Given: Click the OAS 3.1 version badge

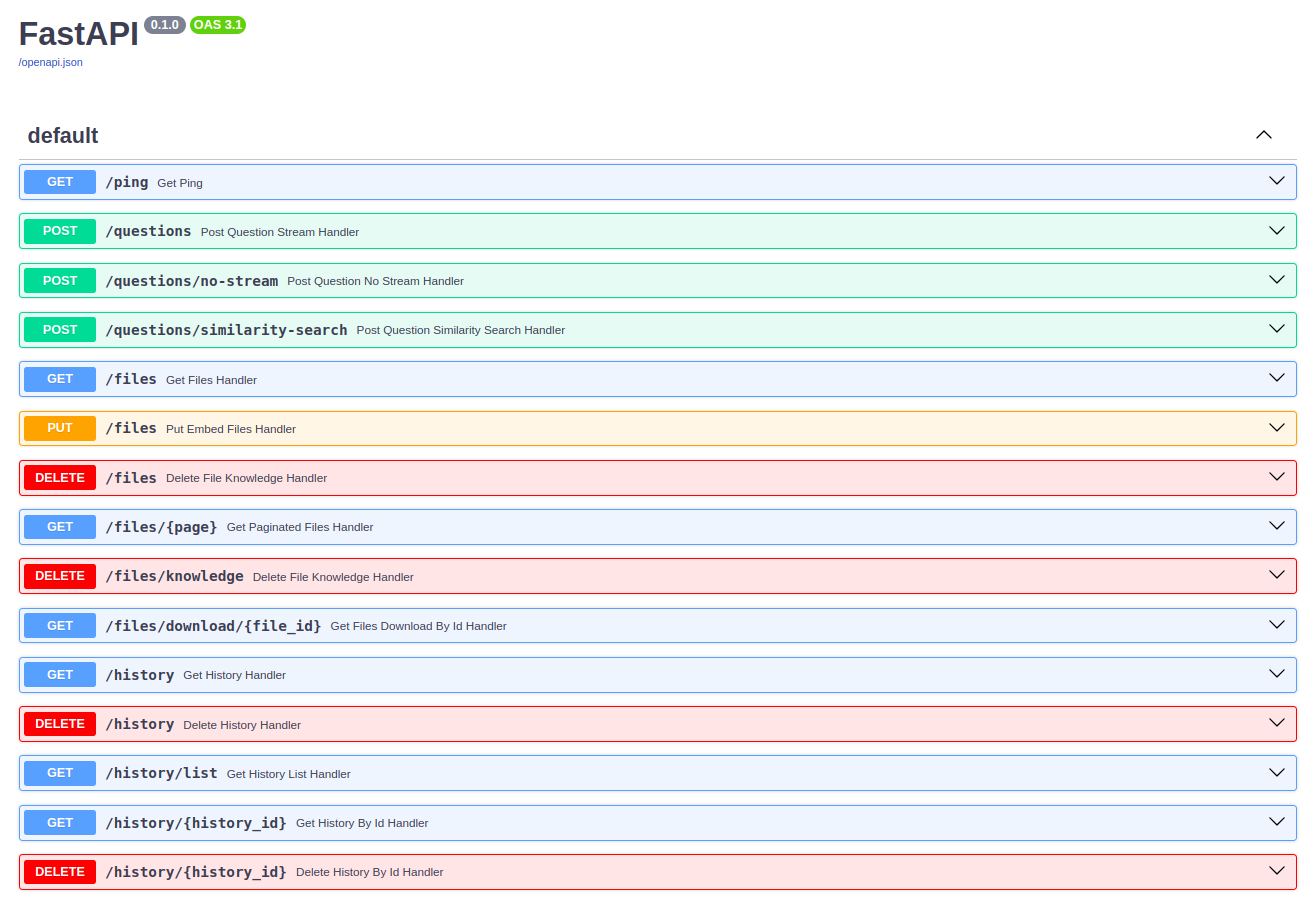Looking at the screenshot, I should click(x=218, y=25).
